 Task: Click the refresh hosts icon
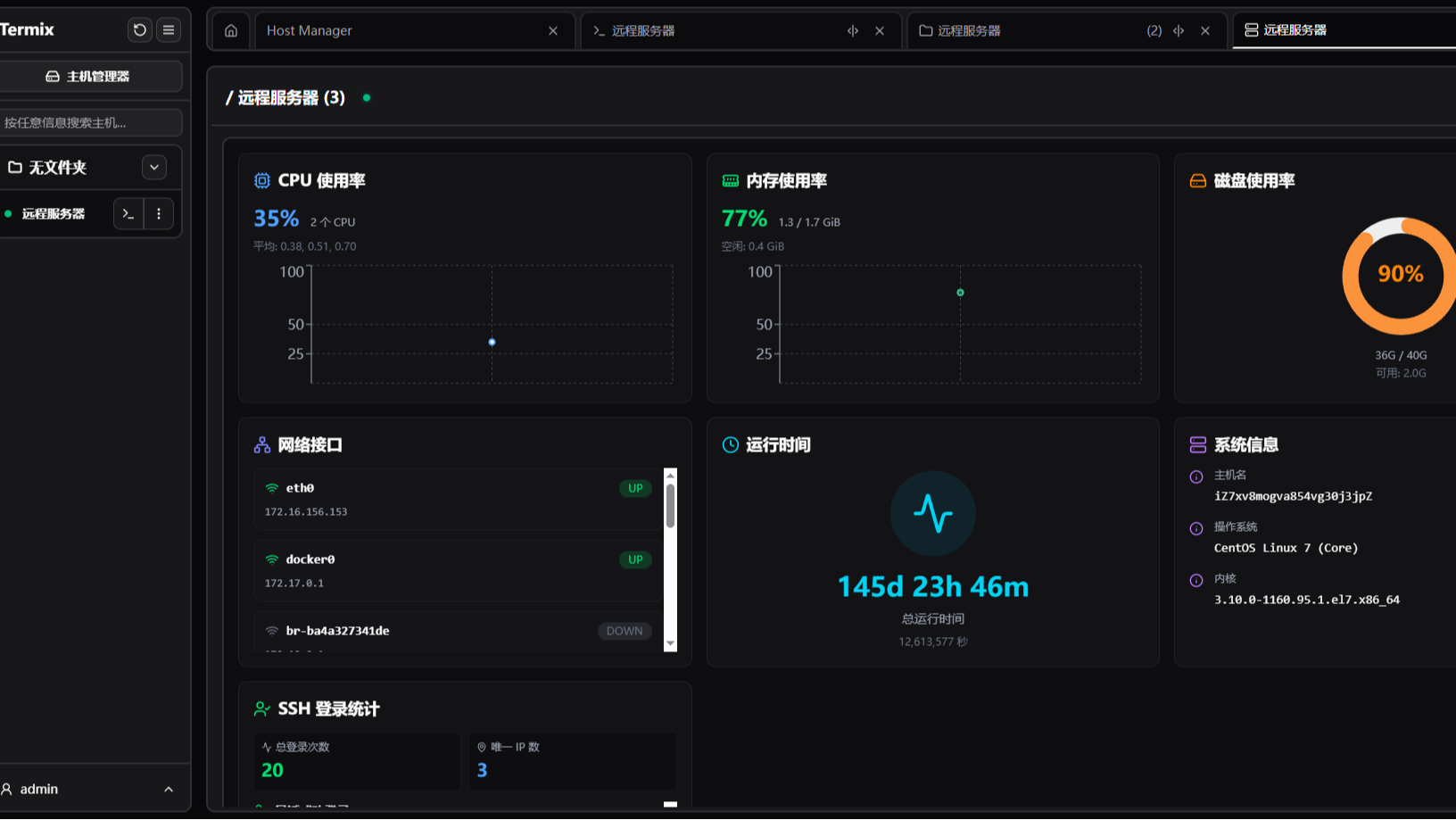[139, 29]
